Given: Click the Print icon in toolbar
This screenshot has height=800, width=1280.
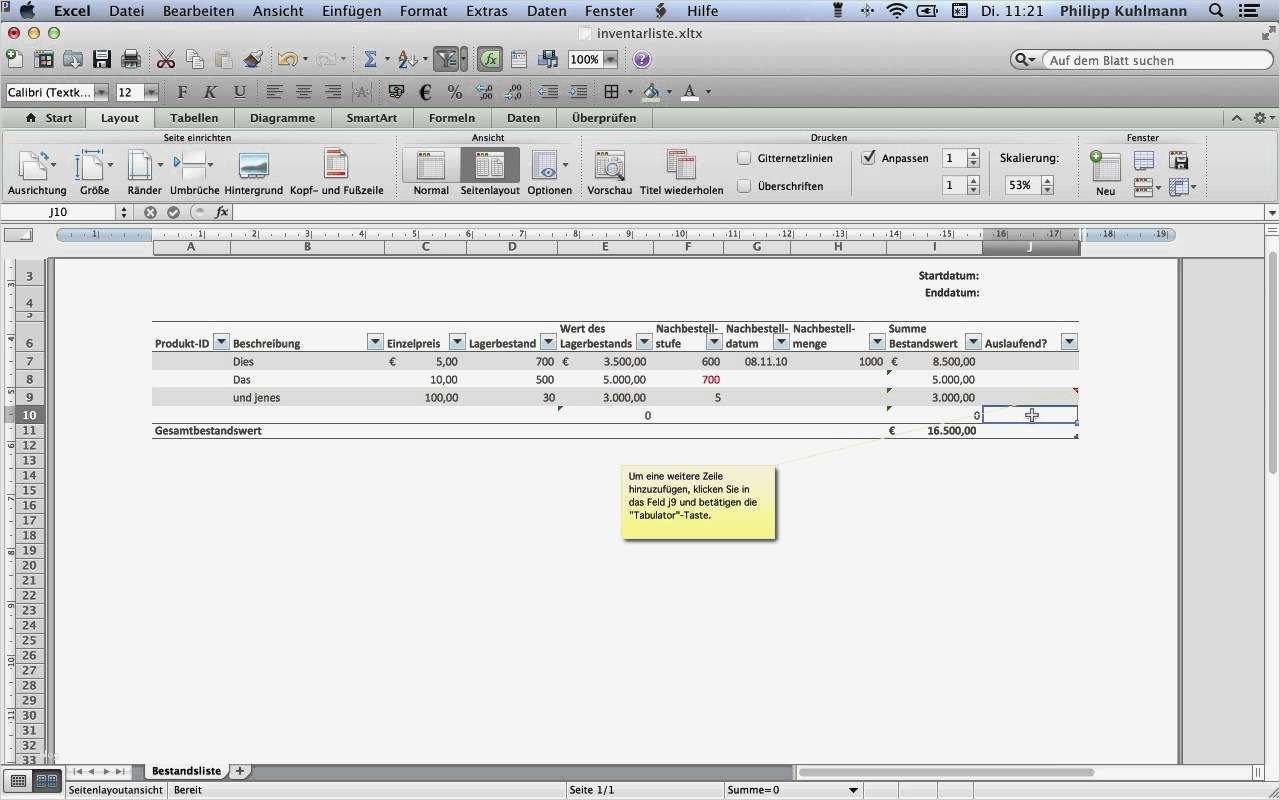Looking at the screenshot, I should (x=130, y=60).
